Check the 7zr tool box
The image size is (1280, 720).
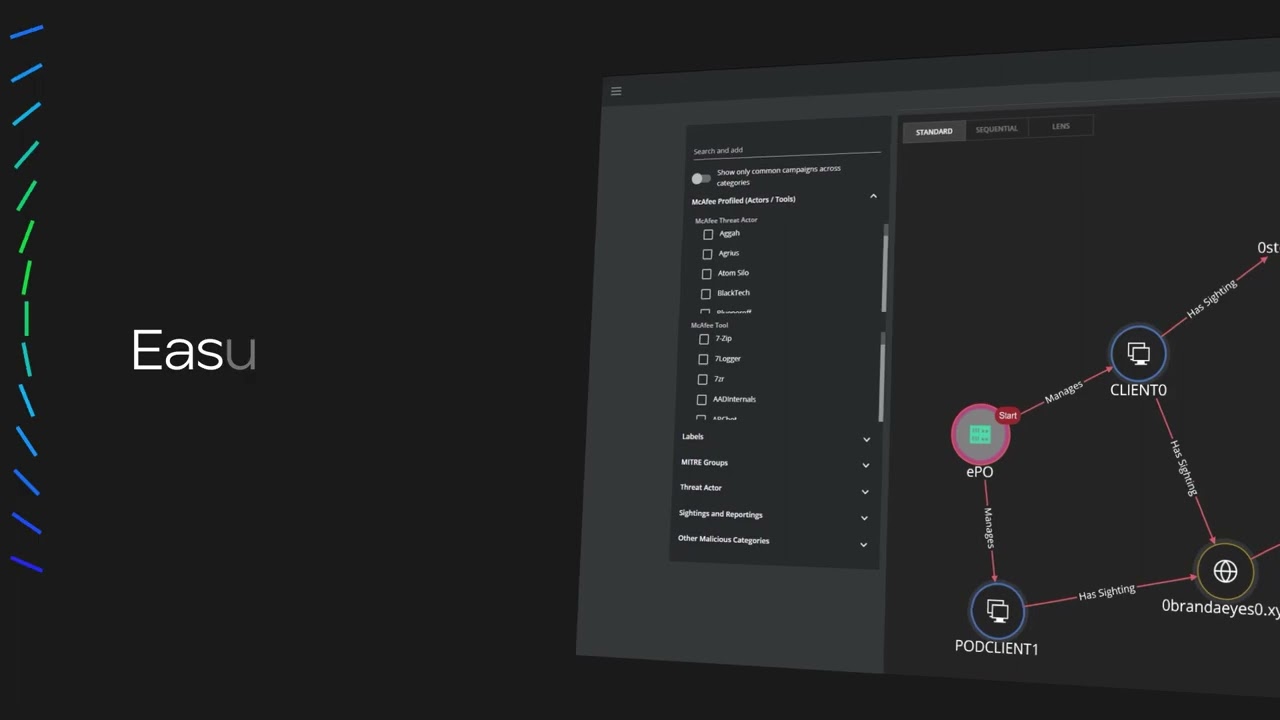tap(702, 380)
